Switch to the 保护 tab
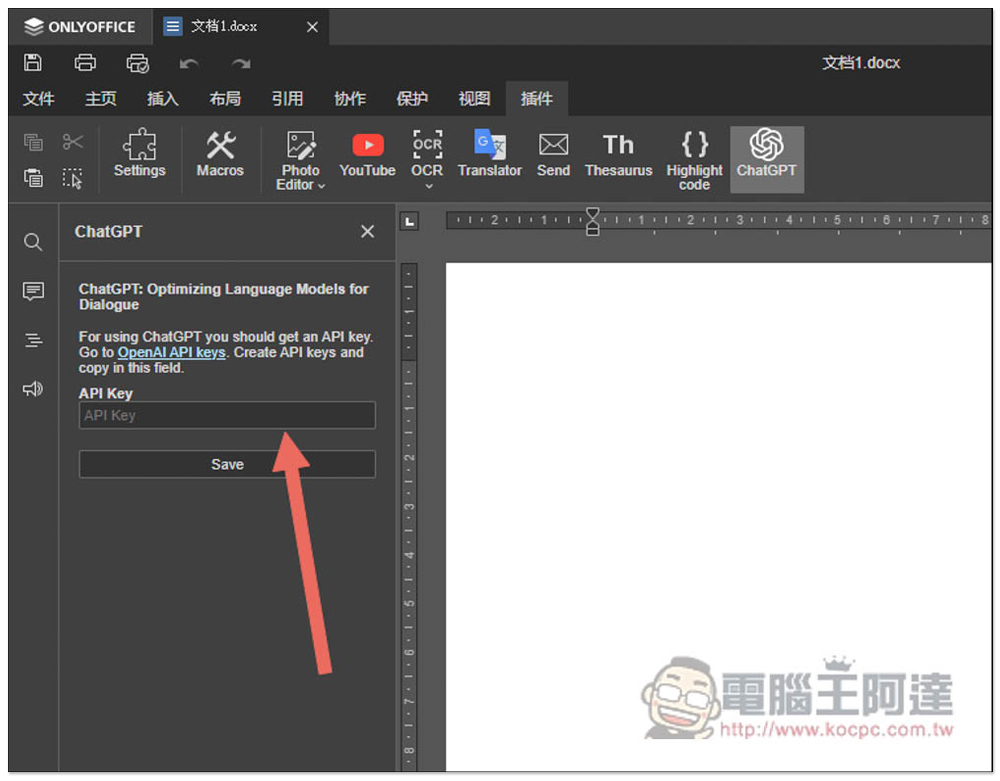Screen dimensions: 1000x781 pos(412,99)
